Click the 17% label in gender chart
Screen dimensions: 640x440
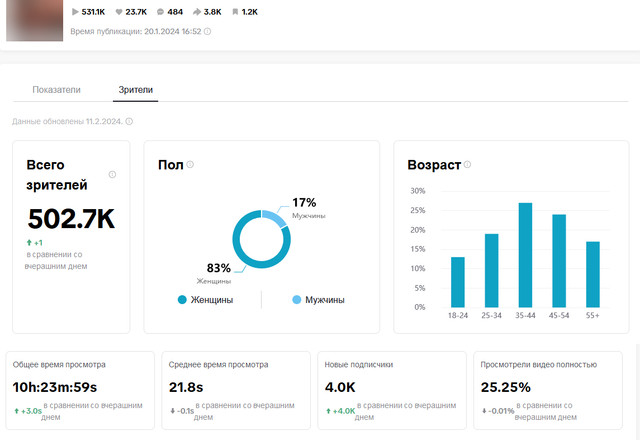coord(304,202)
